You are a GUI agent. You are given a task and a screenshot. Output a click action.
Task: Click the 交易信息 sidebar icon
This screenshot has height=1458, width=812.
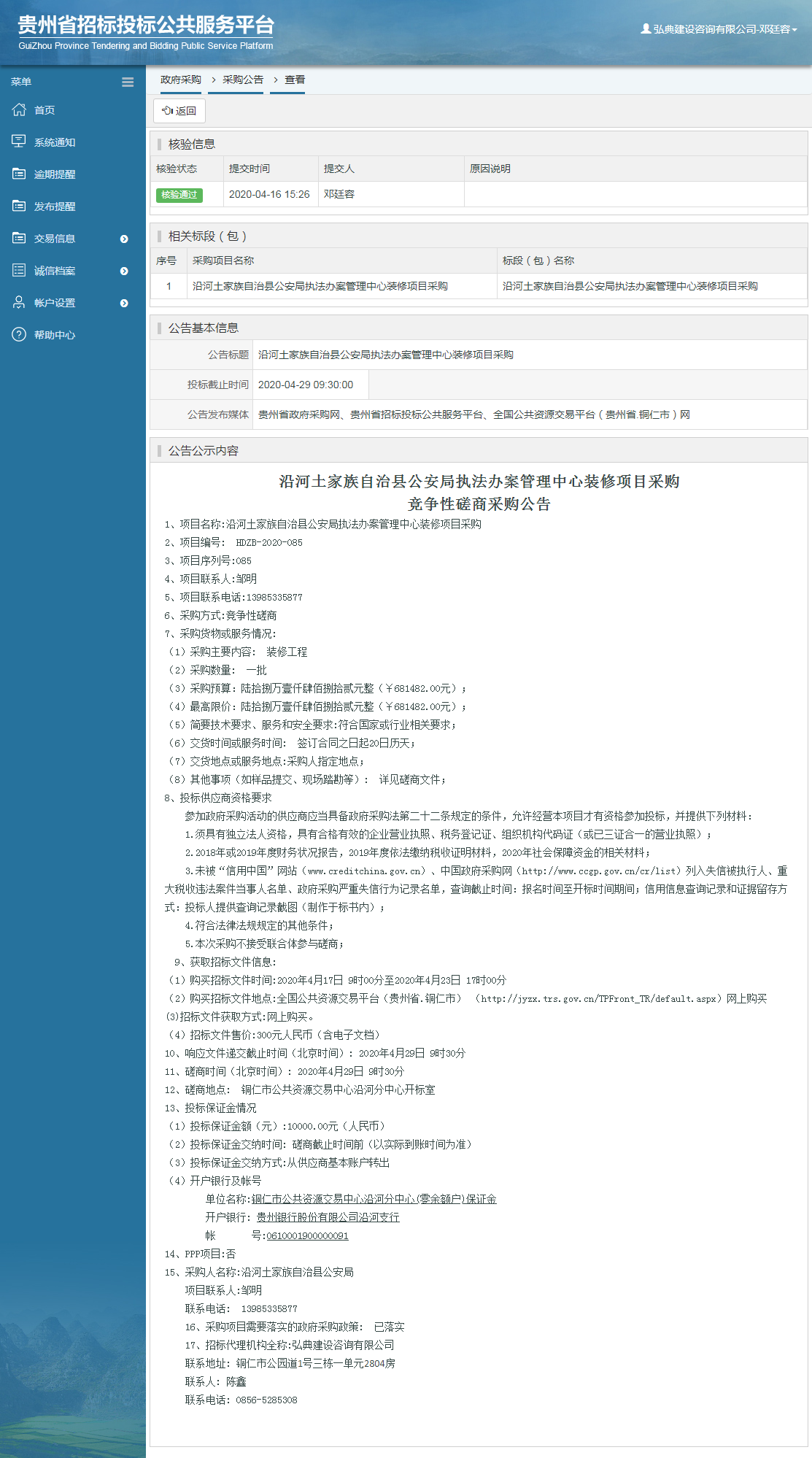(x=19, y=238)
